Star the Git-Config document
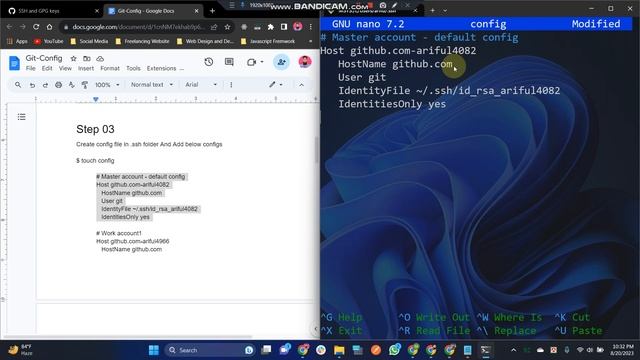This screenshot has width=640, height=360. tap(73, 59)
